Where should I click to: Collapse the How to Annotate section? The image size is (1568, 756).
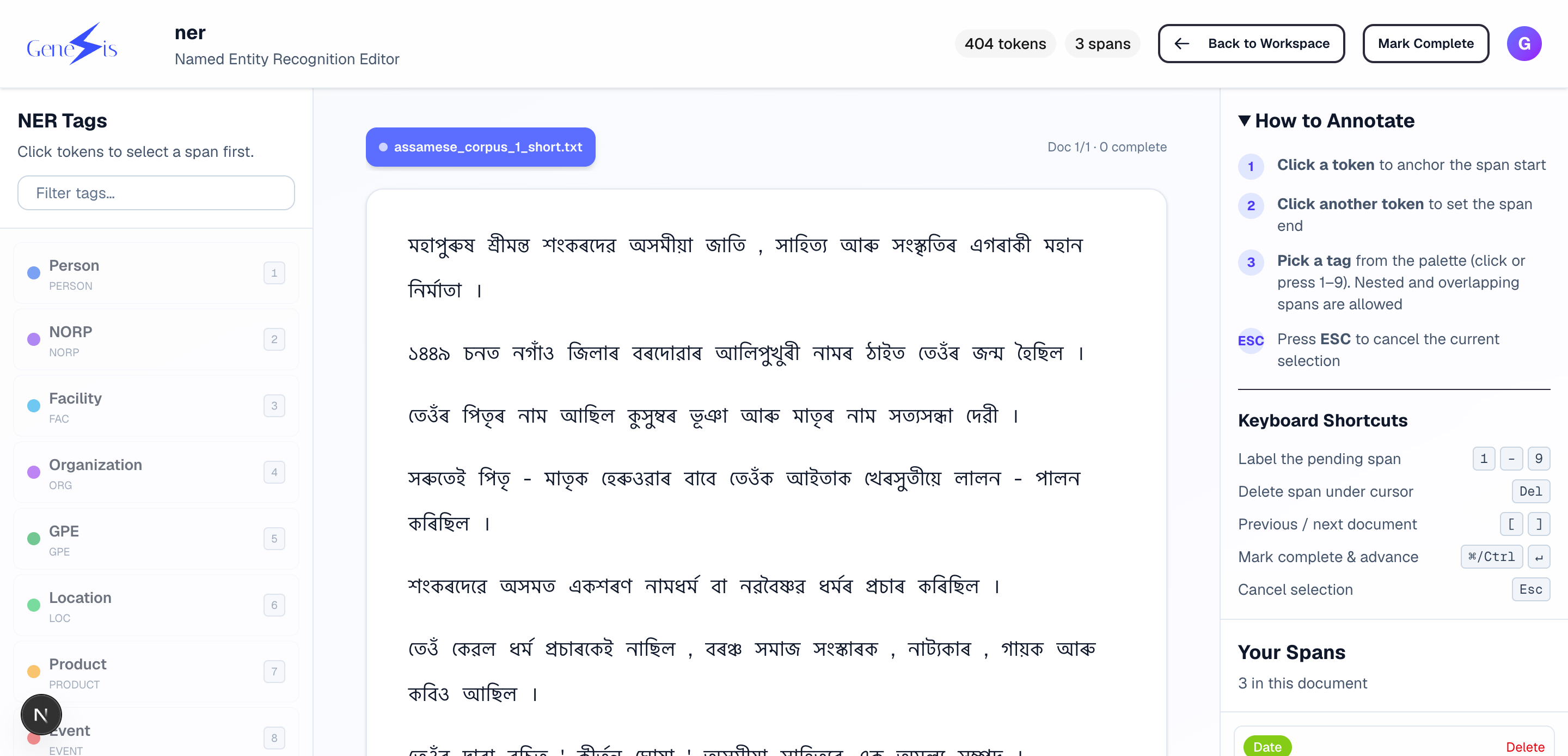tap(1326, 120)
